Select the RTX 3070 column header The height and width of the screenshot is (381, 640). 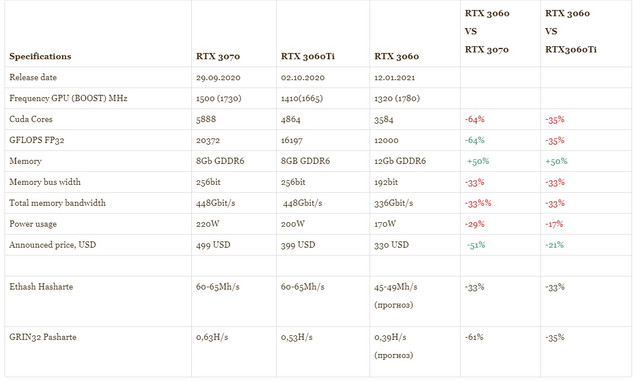click(218, 56)
